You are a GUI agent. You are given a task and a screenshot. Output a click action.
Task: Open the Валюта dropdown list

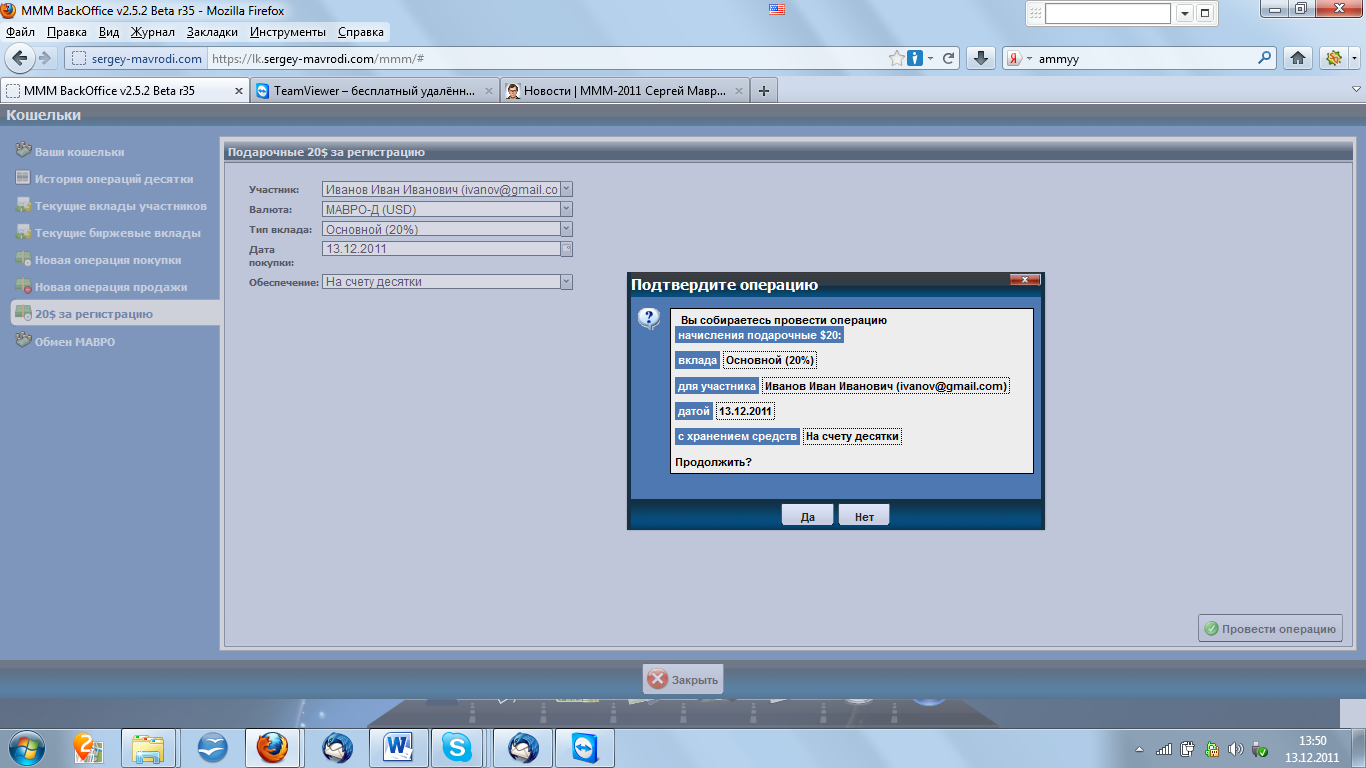(x=566, y=209)
